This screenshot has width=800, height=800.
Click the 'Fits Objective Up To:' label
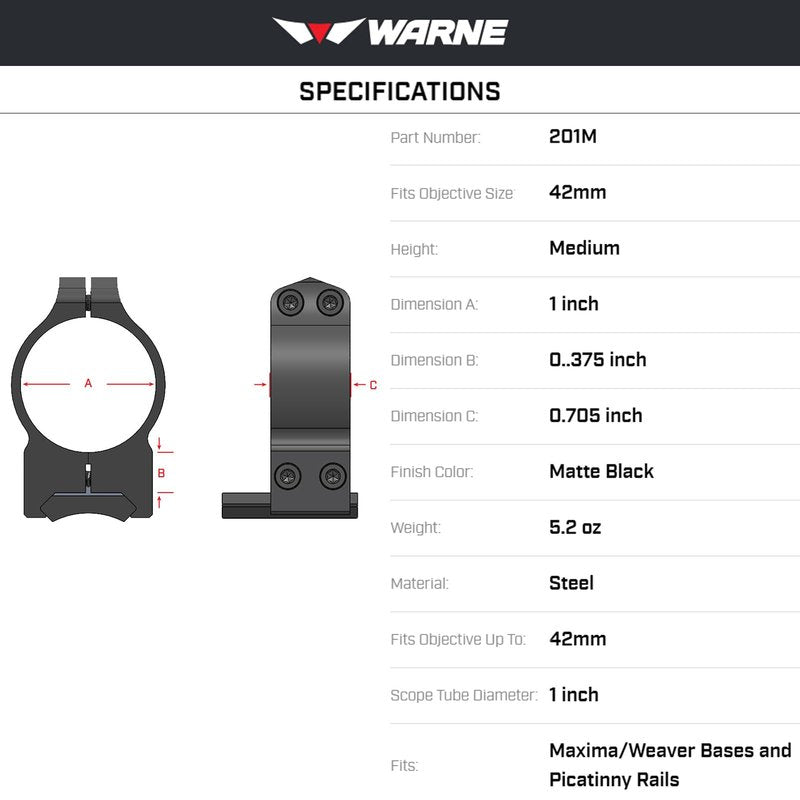(458, 639)
